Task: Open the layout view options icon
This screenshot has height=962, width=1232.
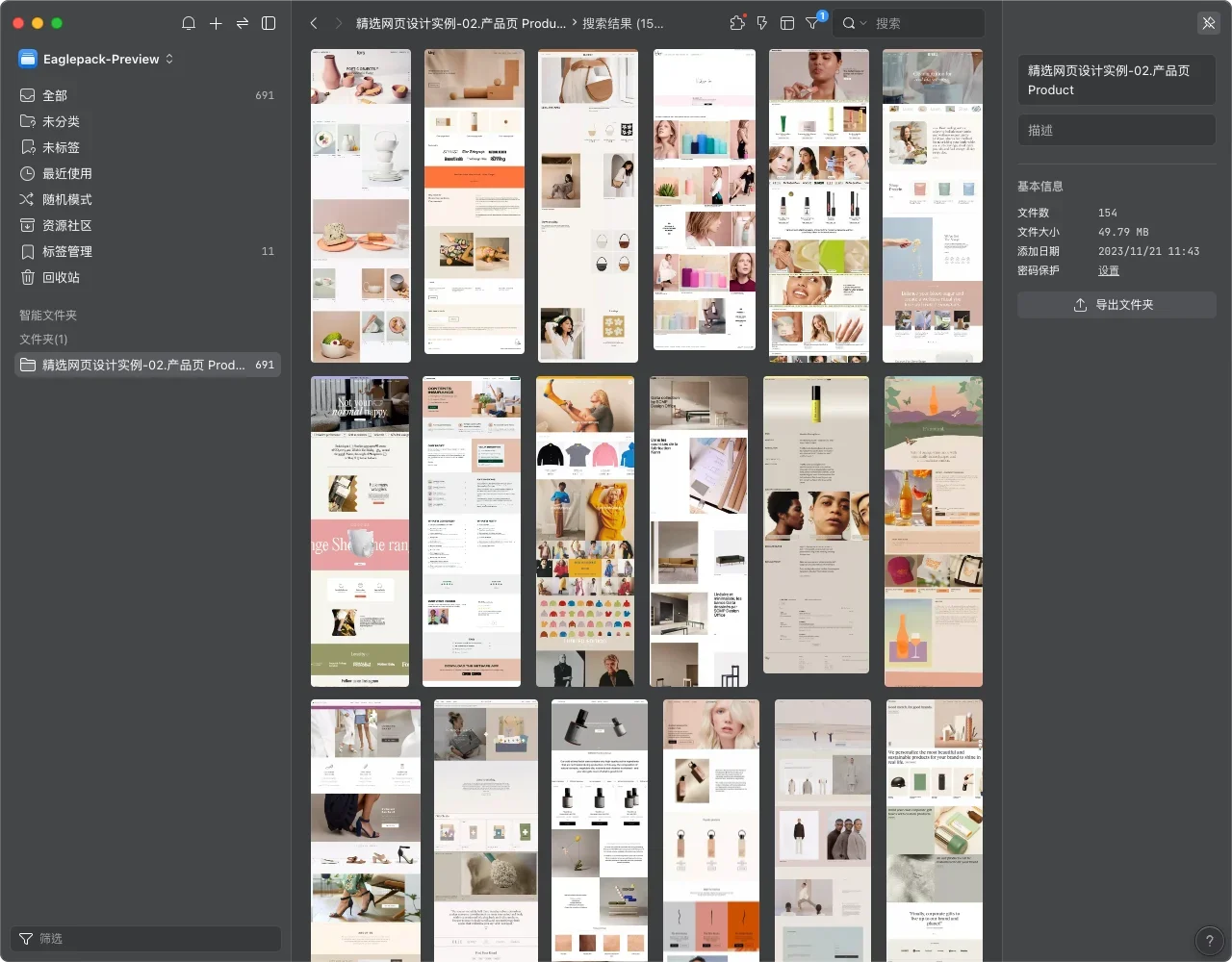Action: tap(787, 23)
